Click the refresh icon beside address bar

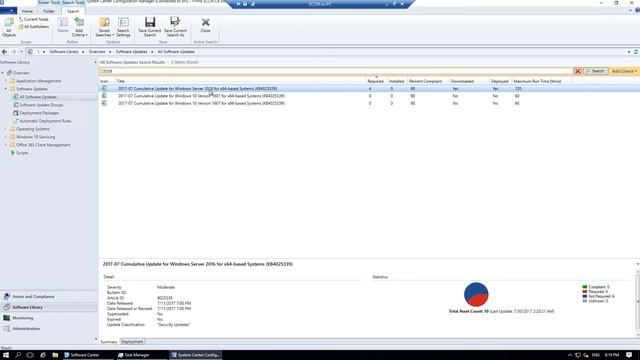tap(636, 52)
